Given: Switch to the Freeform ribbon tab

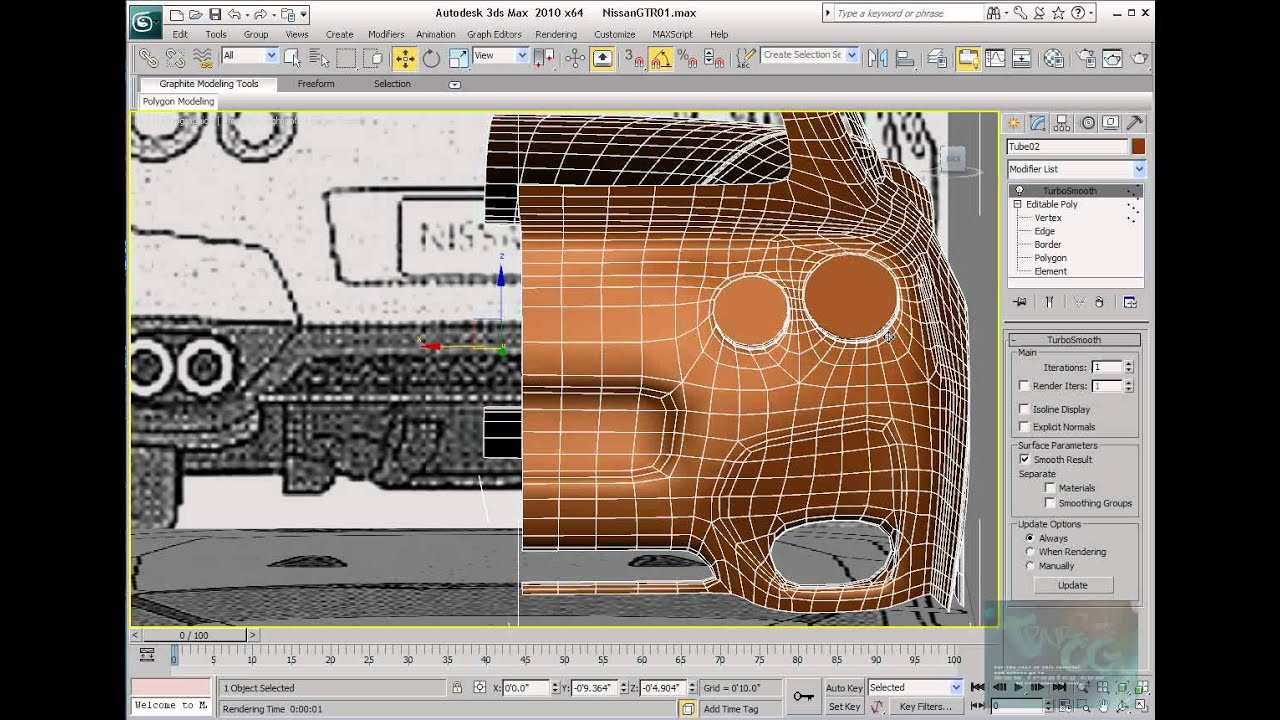Looking at the screenshot, I should [x=316, y=84].
